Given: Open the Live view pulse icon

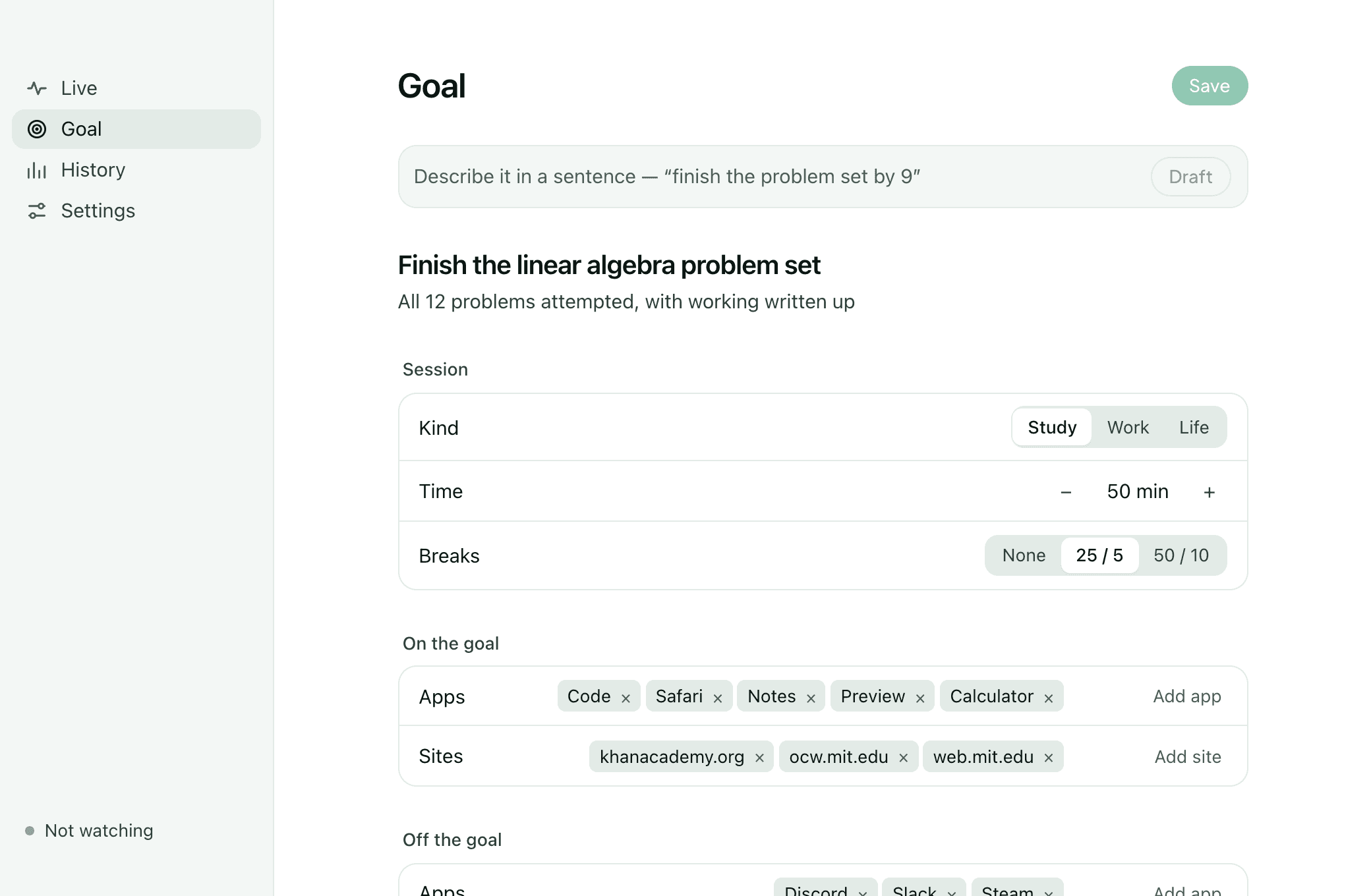Looking at the screenshot, I should 37,88.
